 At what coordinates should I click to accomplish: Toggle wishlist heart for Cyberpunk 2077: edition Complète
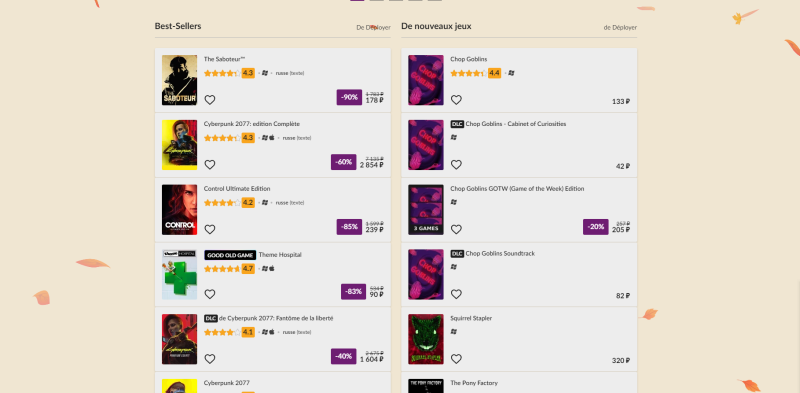point(210,165)
